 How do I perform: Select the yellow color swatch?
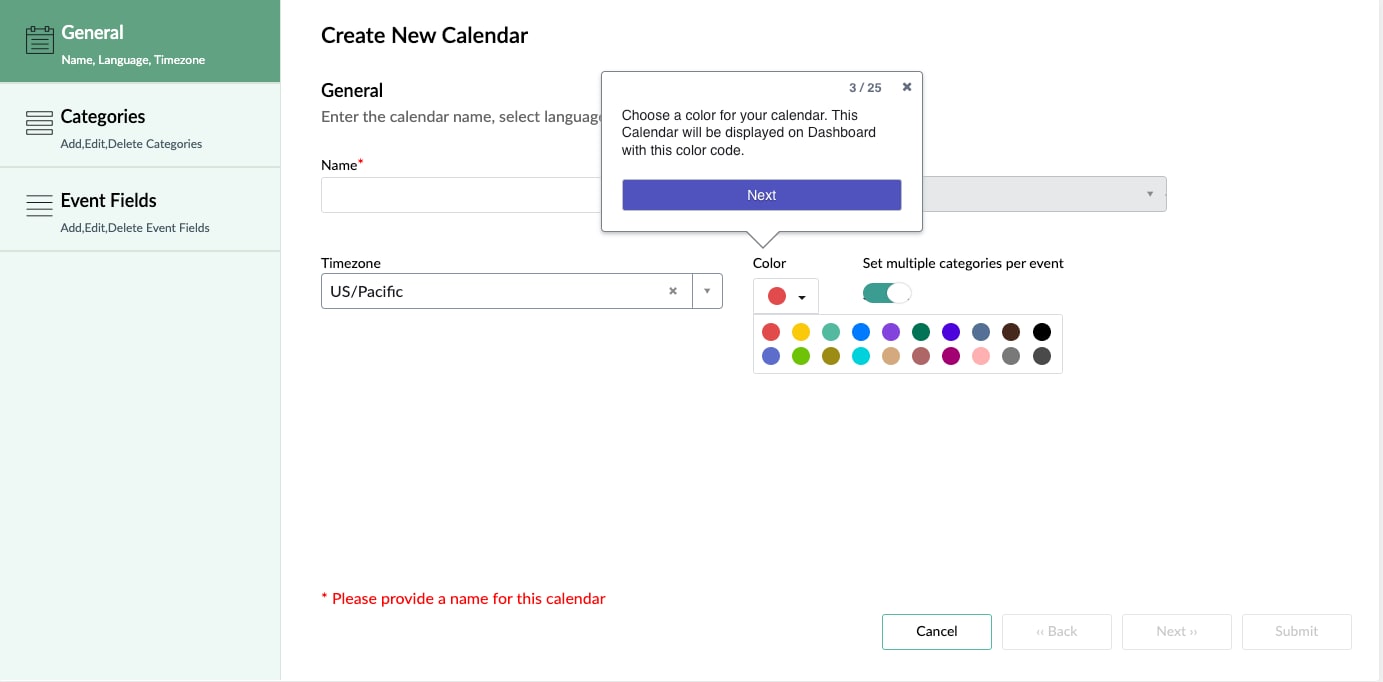point(801,331)
